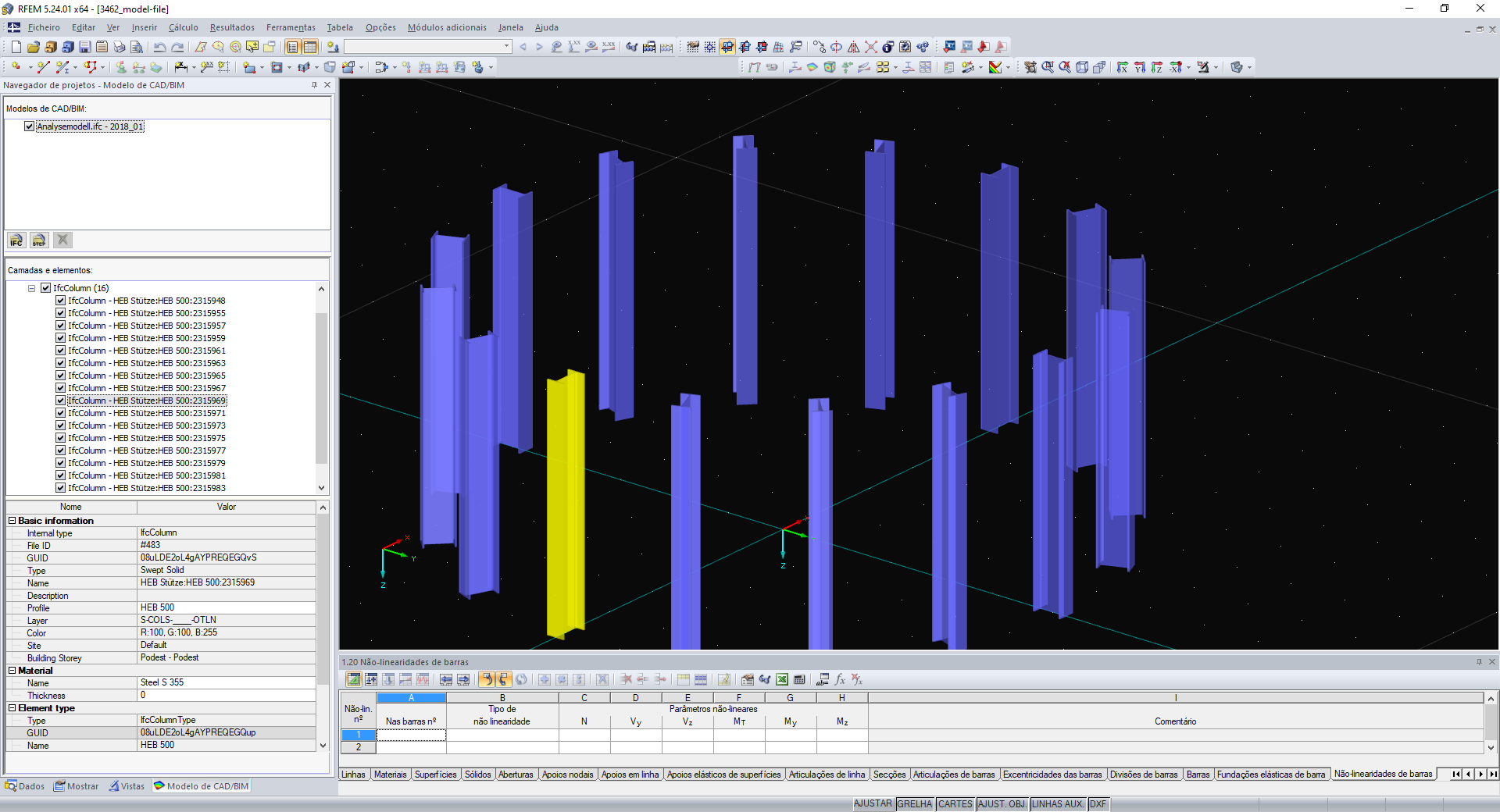Uncheck column HEB 500:2315948 checkbox
Image resolution: width=1500 pixels, height=812 pixels.
[60, 301]
